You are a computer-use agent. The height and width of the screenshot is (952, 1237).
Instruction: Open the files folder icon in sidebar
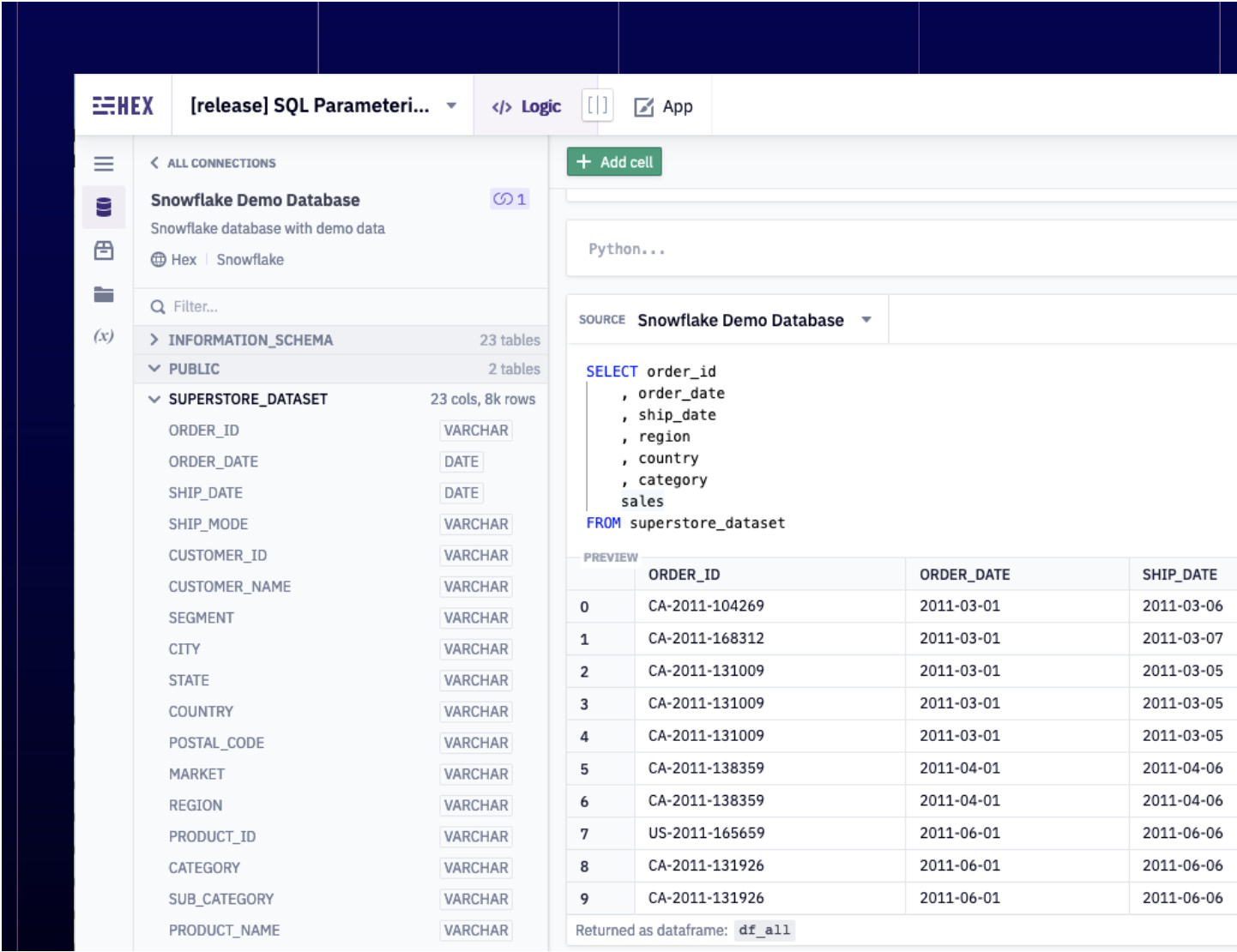[104, 294]
